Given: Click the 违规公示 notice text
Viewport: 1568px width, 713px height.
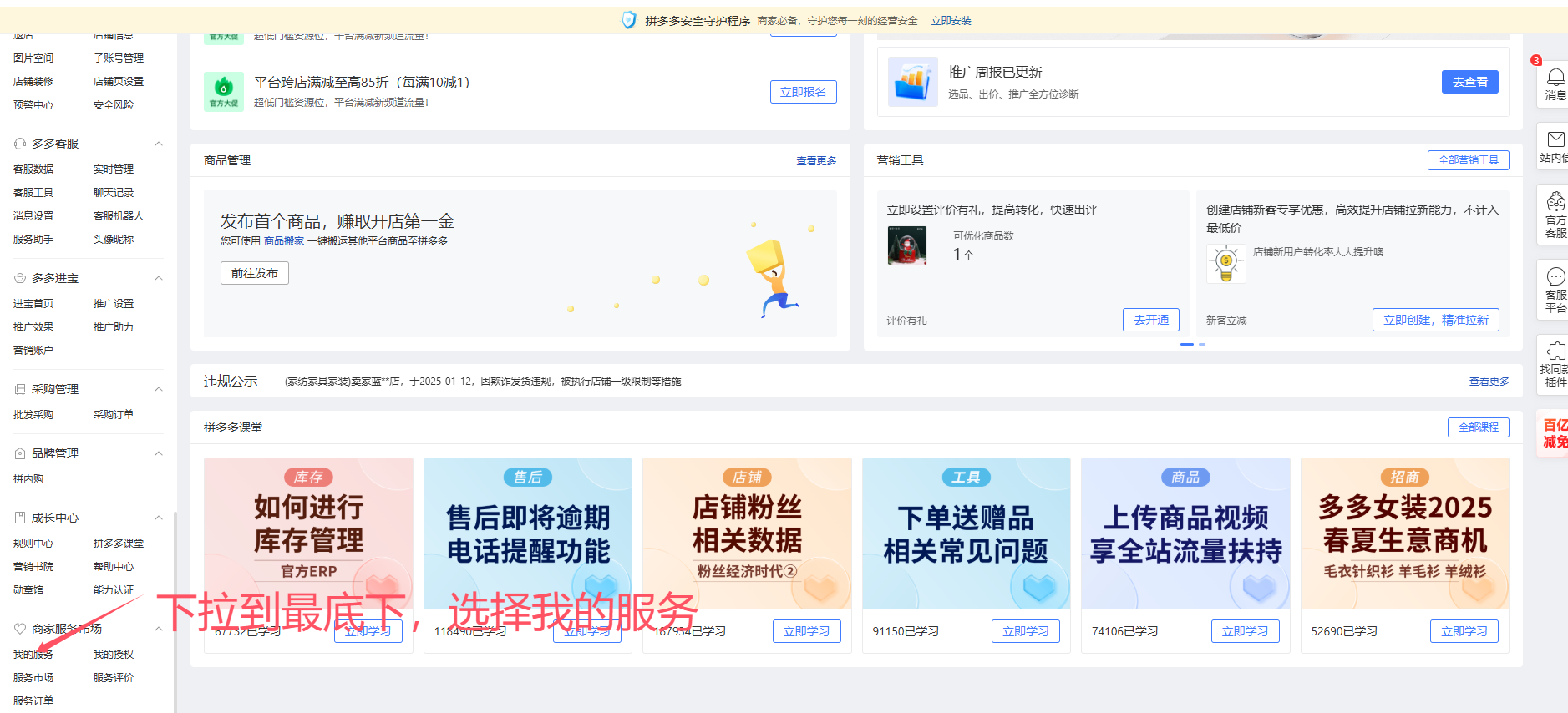Looking at the screenshot, I should click(483, 382).
